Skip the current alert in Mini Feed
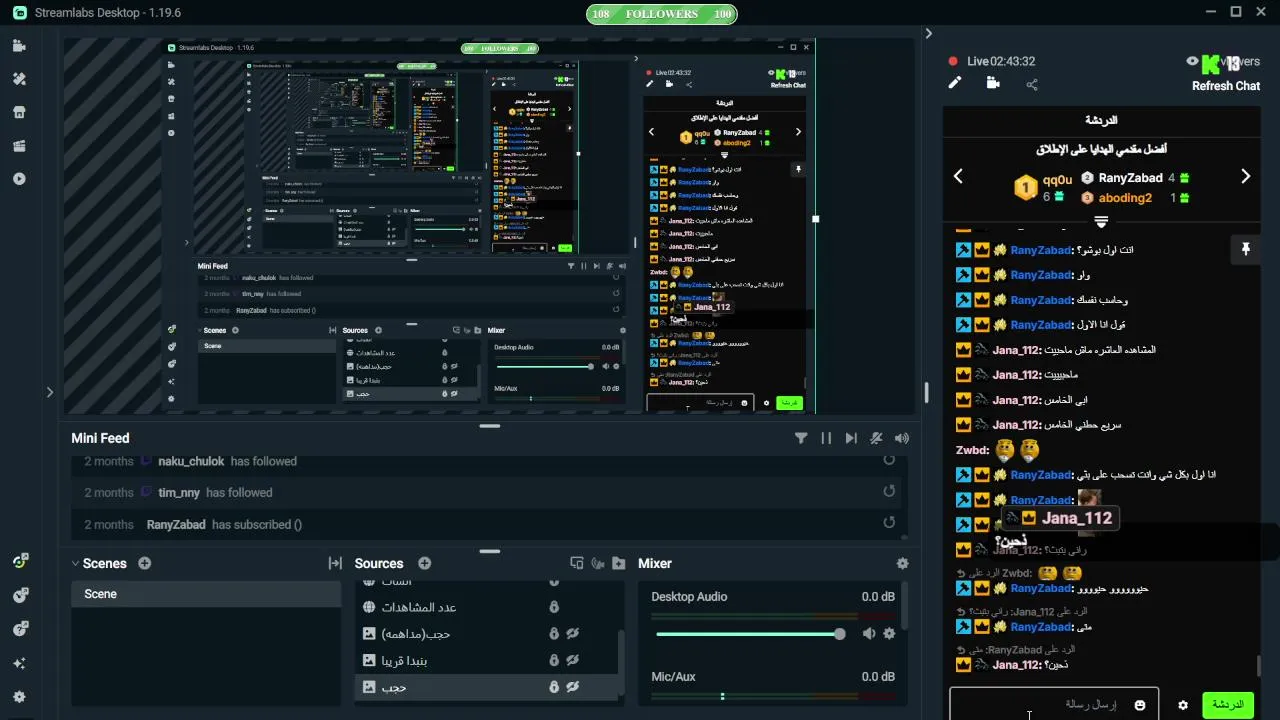1280x720 pixels. click(851, 438)
